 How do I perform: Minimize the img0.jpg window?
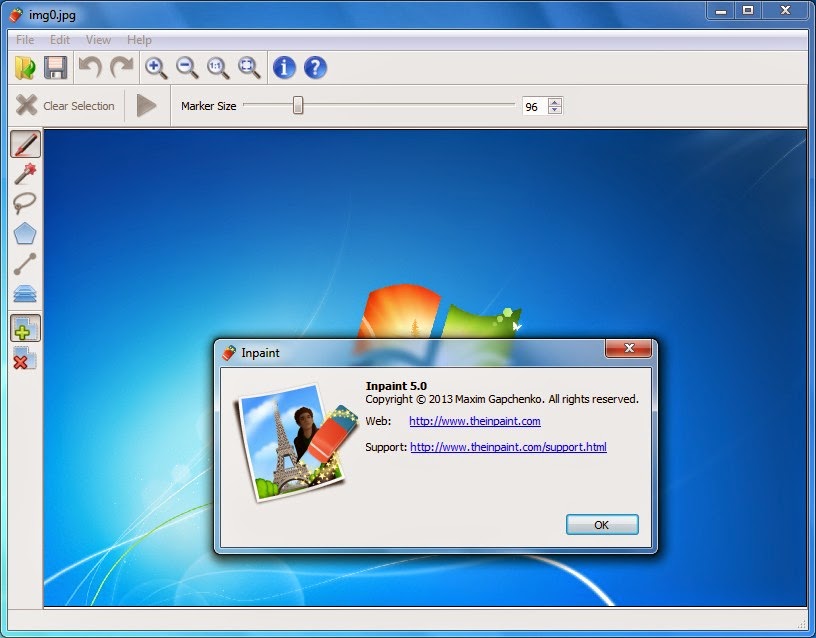click(721, 11)
